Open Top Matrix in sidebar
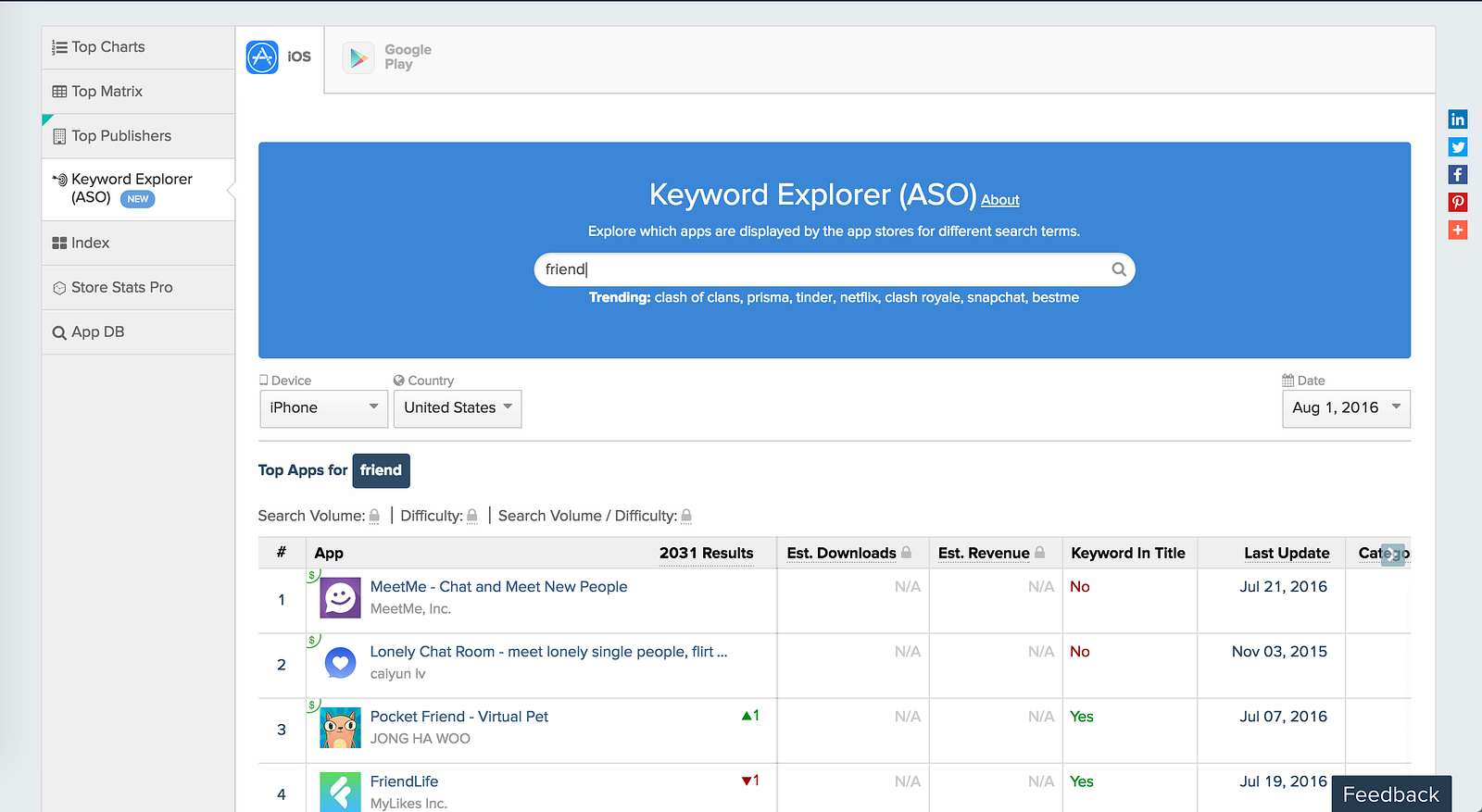Image resolution: width=1482 pixels, height=812 pixels. pyautogui.click(x=137, y=92)
